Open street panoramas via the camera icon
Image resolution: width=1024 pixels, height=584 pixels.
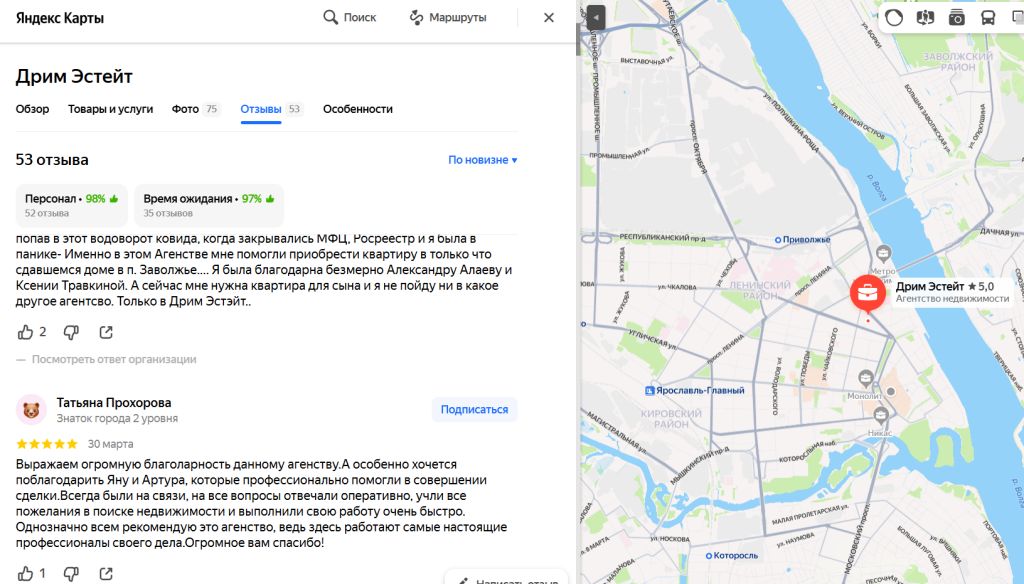pyautogui.click(x=956, y=17)
